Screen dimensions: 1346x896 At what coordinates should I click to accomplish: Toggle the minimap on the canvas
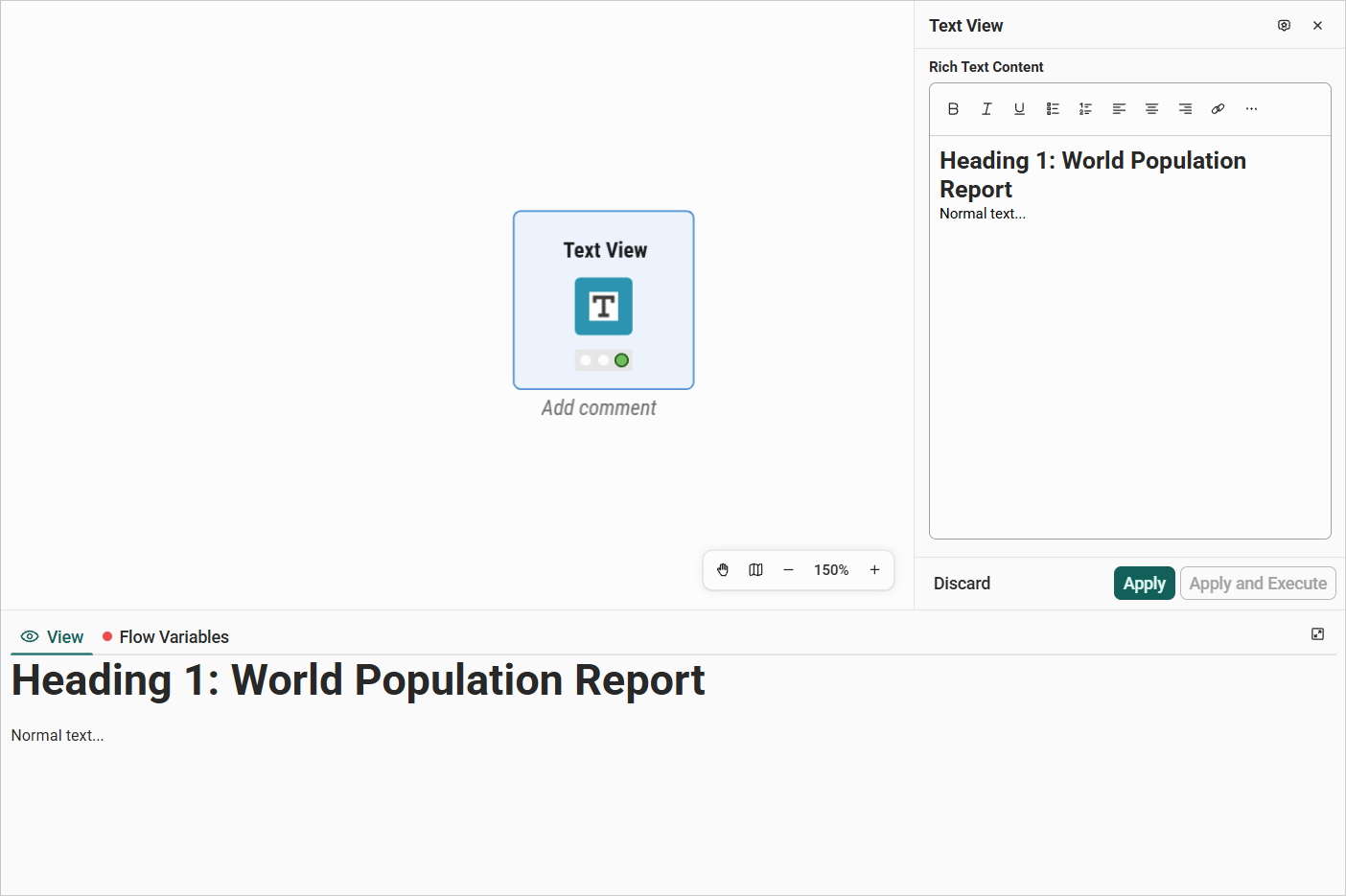pos(755,570)
